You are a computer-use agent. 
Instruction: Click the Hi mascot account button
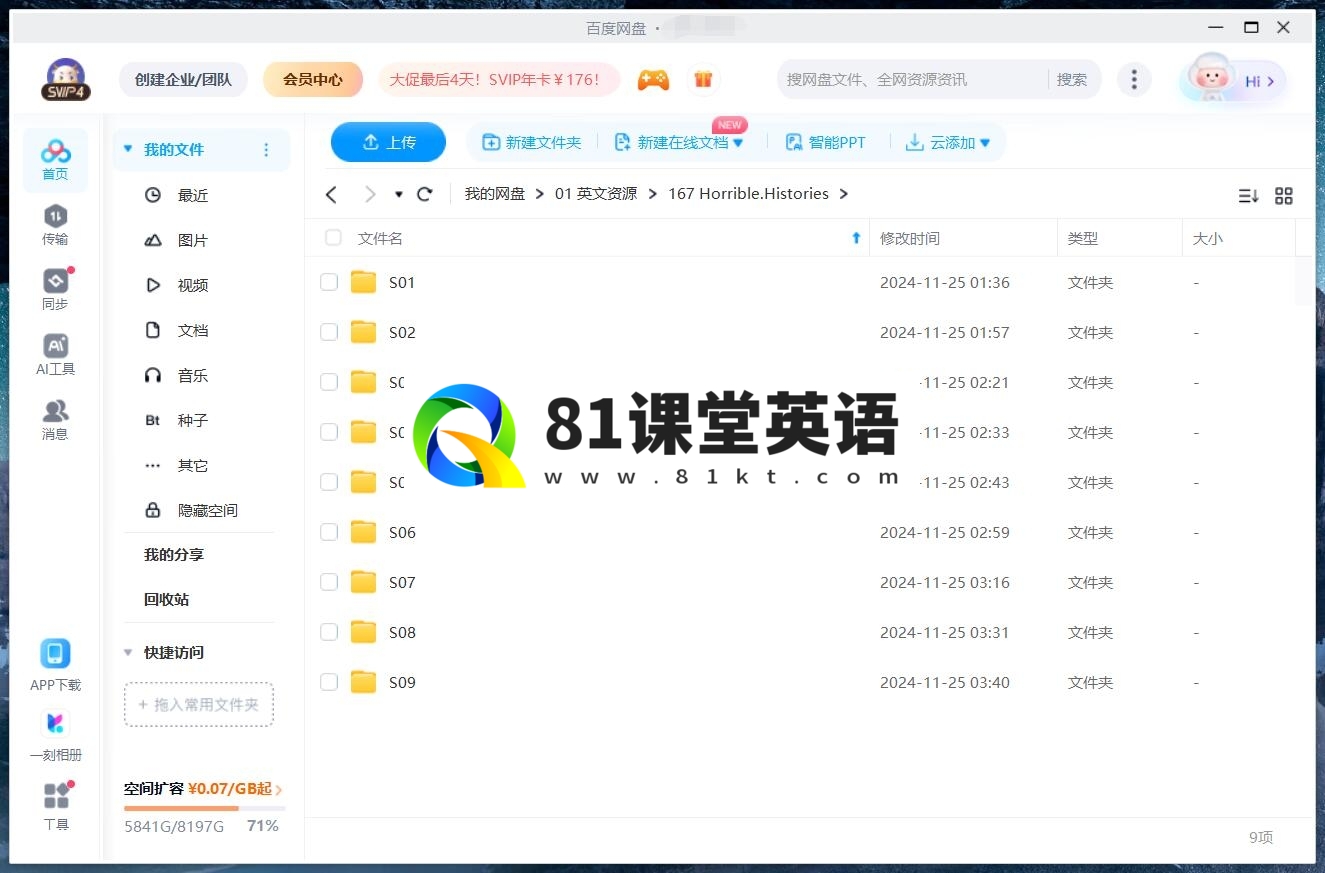point(1232,80)
